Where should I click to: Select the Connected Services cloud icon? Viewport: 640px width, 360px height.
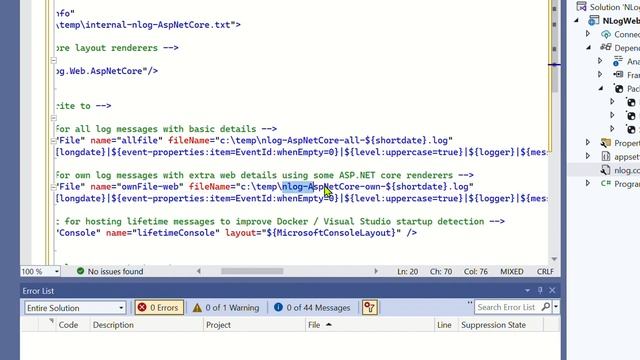pyautogui.click(x=606, y=34)
